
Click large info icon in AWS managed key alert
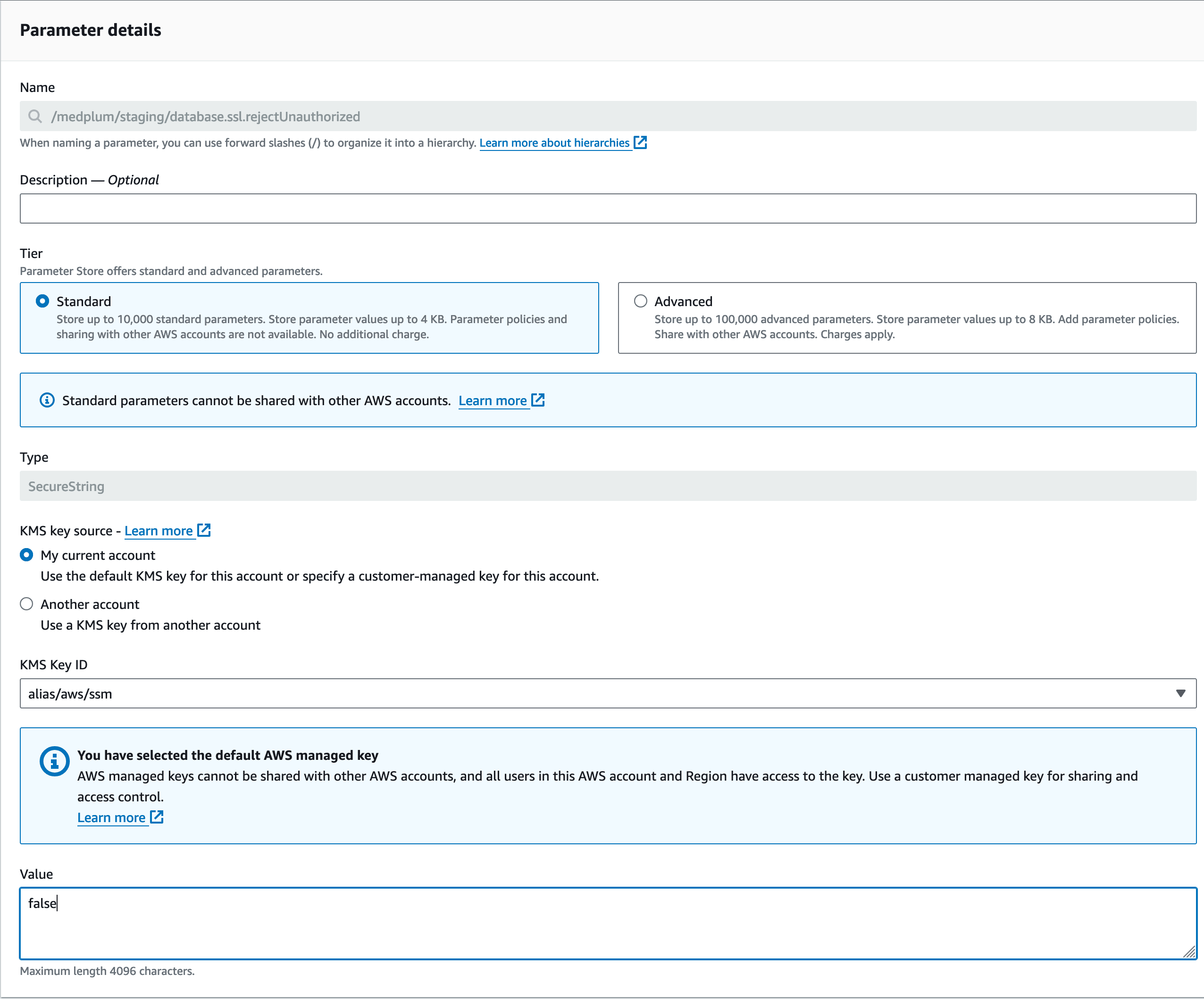click(x=54, y=761)
